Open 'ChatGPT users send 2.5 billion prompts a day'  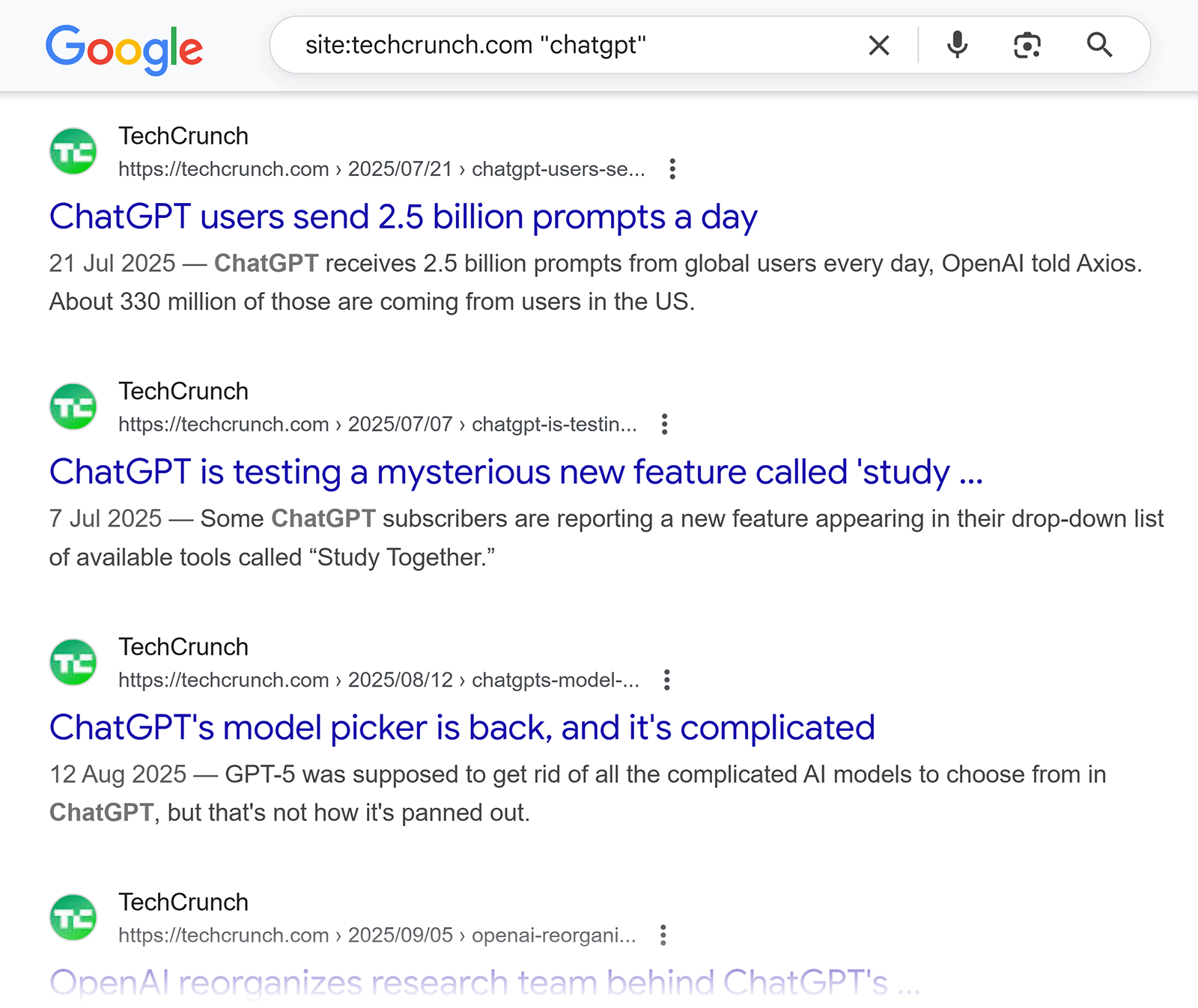point(403,217)
